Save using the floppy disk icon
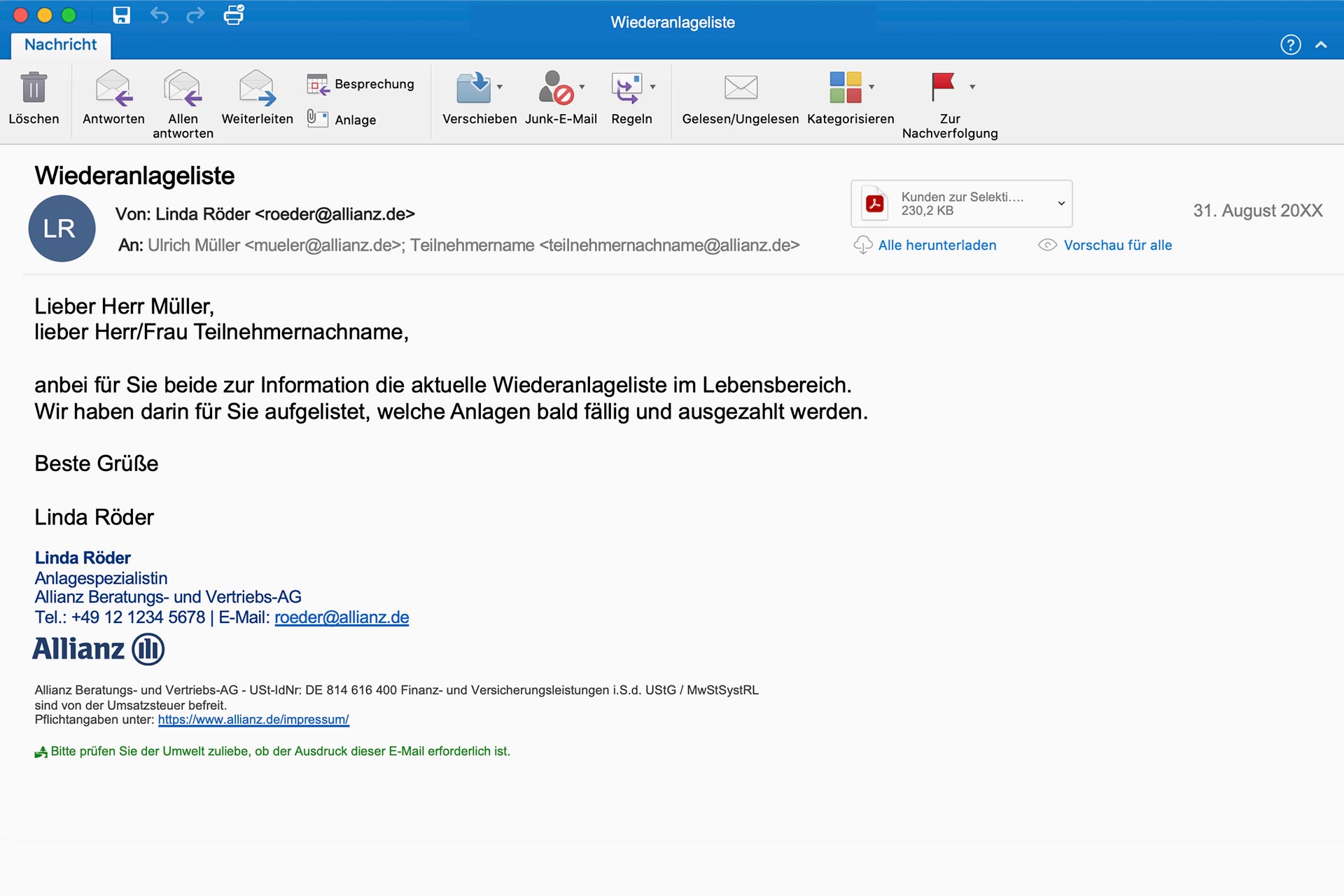 coord(122,15)
